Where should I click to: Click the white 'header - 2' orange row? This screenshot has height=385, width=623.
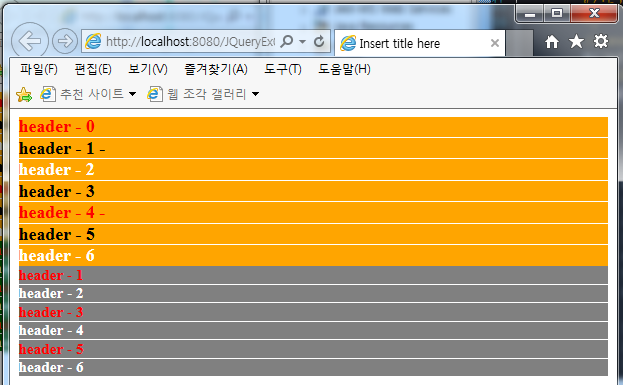(x=313, y=170)
